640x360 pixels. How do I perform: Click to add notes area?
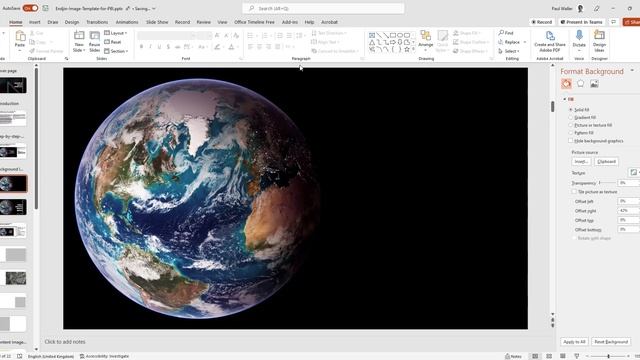(65, 342)
